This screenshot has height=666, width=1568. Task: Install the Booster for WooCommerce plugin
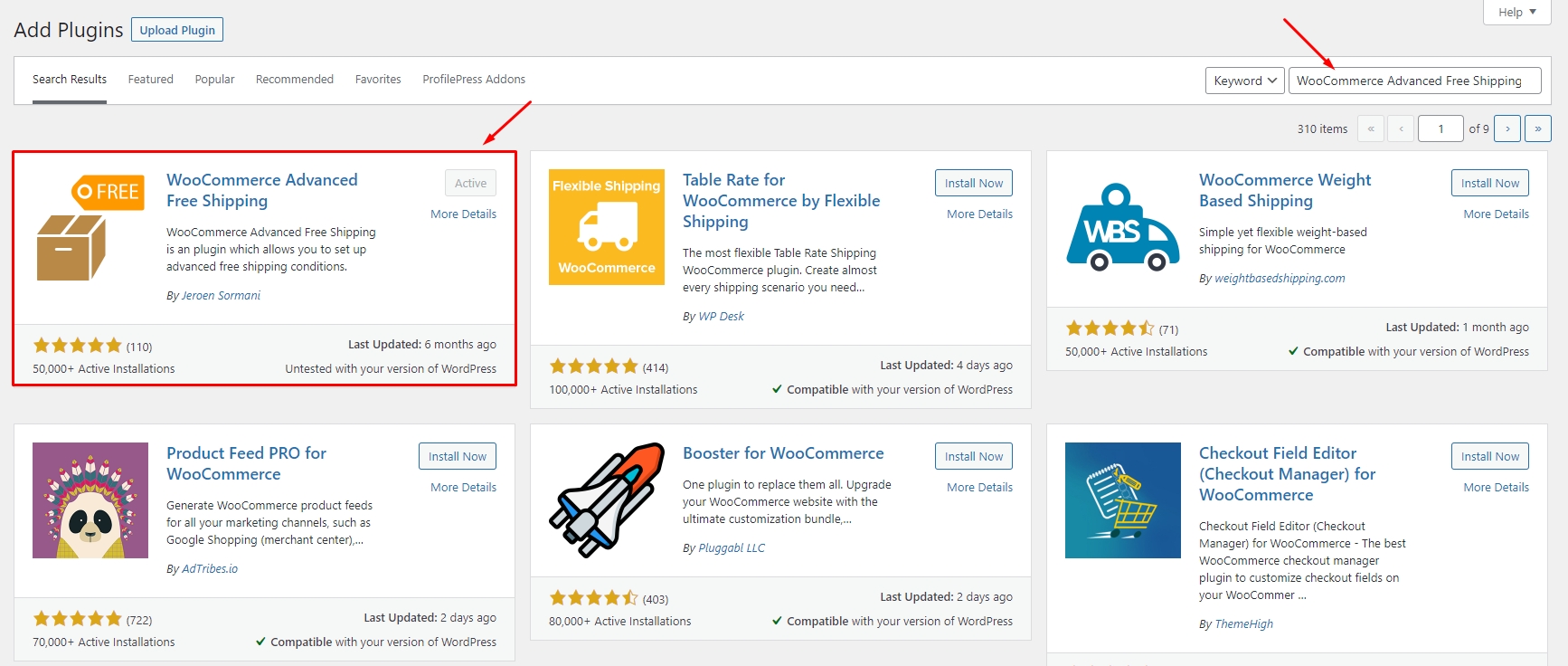tap(973, 456)
